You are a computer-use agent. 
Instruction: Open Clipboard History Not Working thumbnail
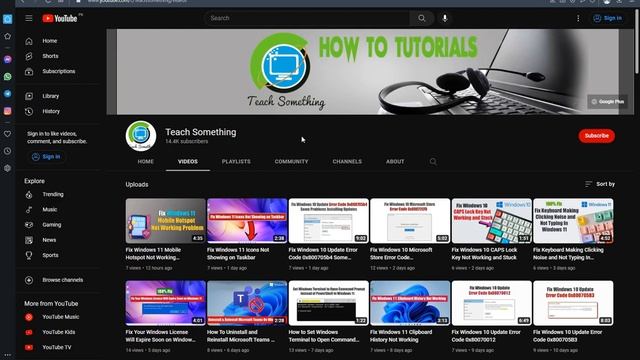pyautogui.click(x=410, y=303)
